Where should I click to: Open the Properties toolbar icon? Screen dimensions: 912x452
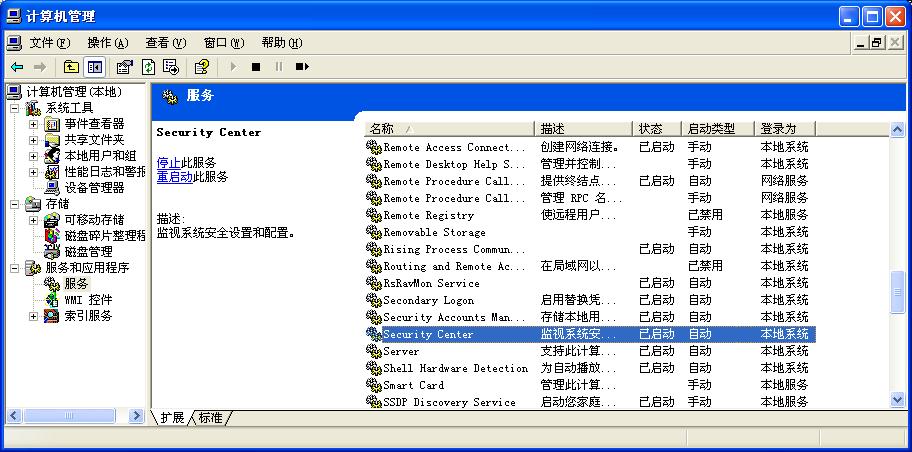(x=124, y=67)
